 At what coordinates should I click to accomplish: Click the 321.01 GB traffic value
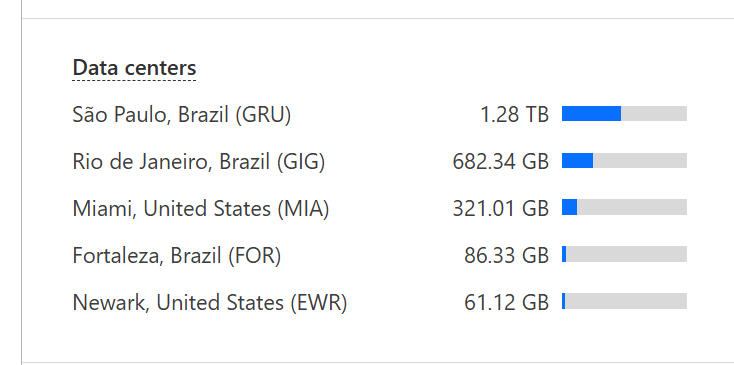tap(500, 208)
